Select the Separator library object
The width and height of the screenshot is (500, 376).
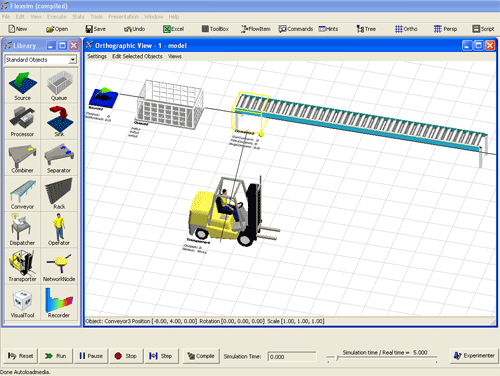pos(59,158)
